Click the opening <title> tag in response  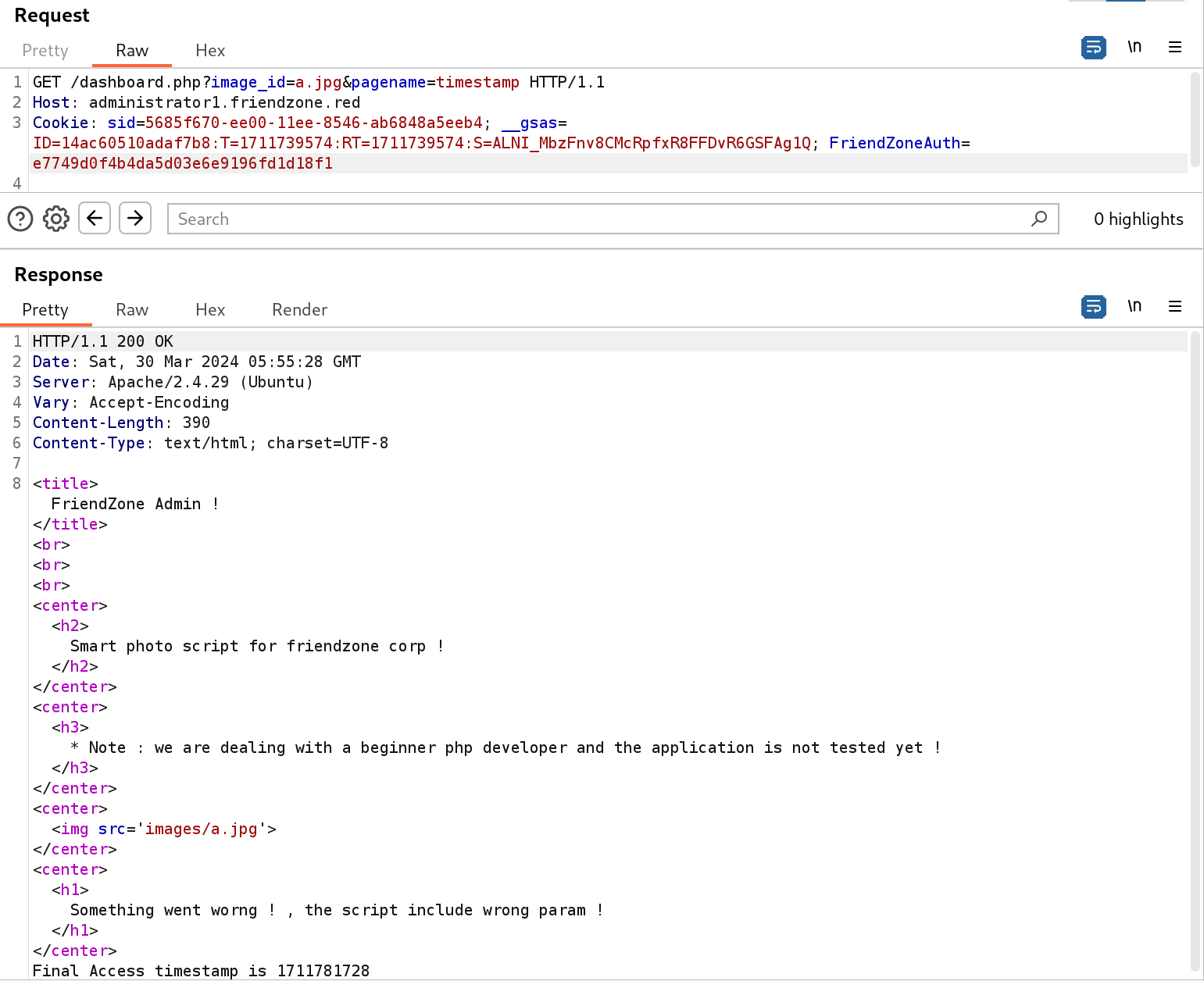(66, 483)
